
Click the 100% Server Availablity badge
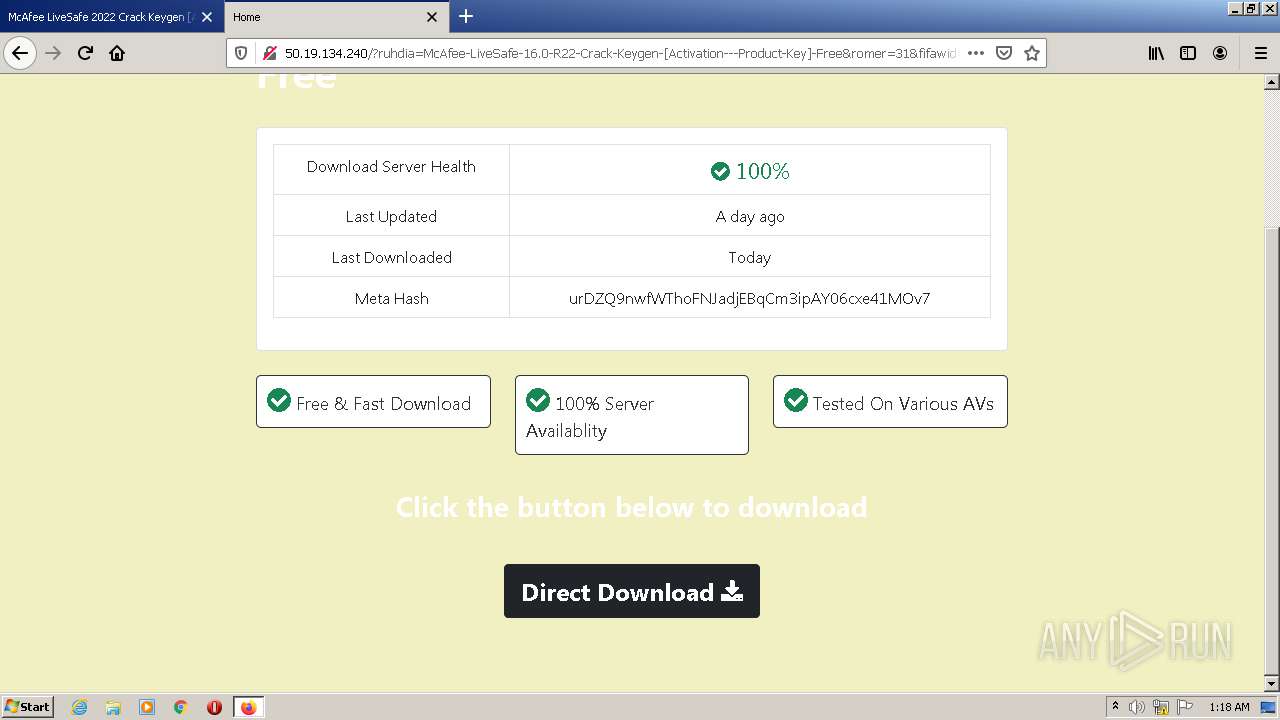pyautogui.click(x=632, y=415)
